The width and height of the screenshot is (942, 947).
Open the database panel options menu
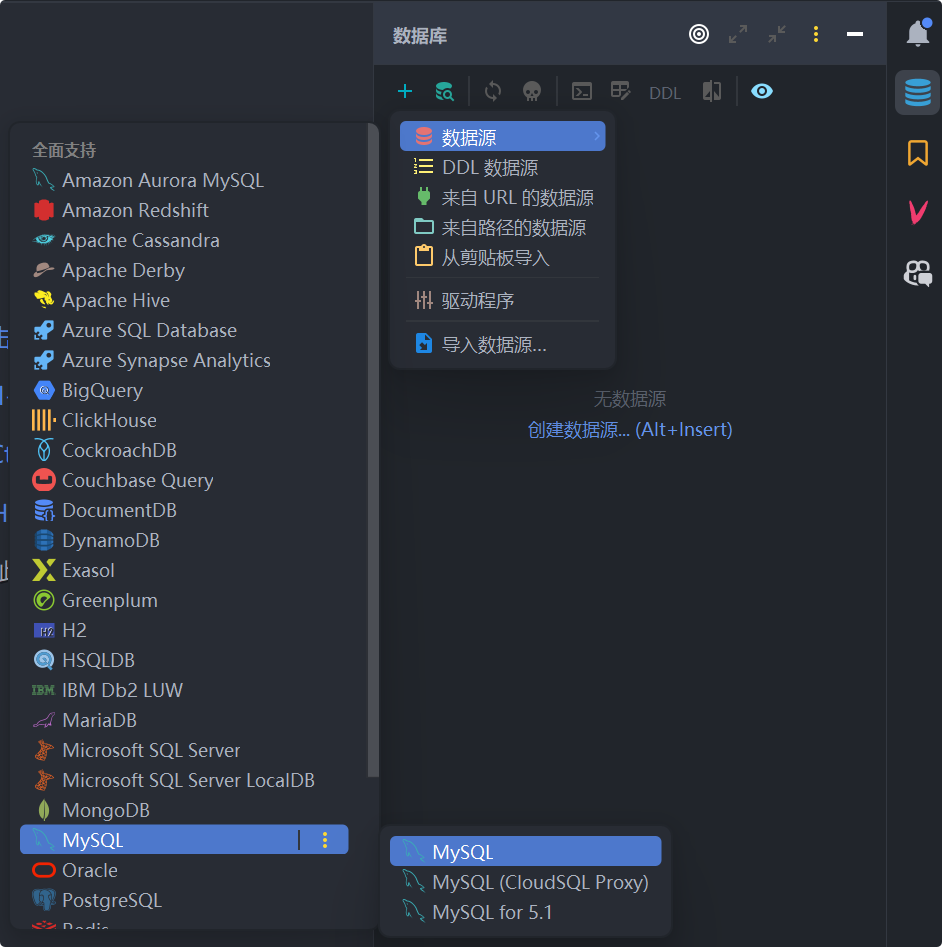click(816, 34)
